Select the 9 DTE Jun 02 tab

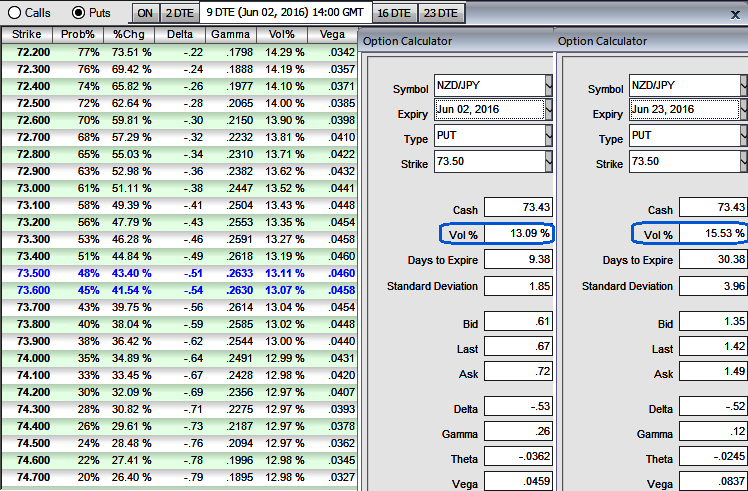(x=285, y=12)
